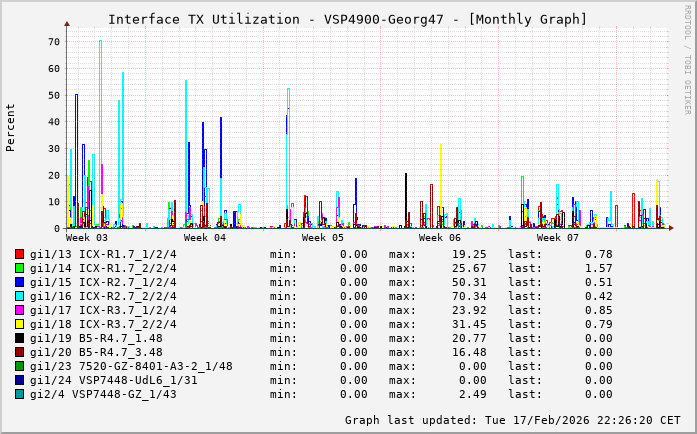This screenshot has width=697, height=434.
Task: Click the gi1/24 VSP7448-UdL6_1/31 legend entry
Action: 113,380
